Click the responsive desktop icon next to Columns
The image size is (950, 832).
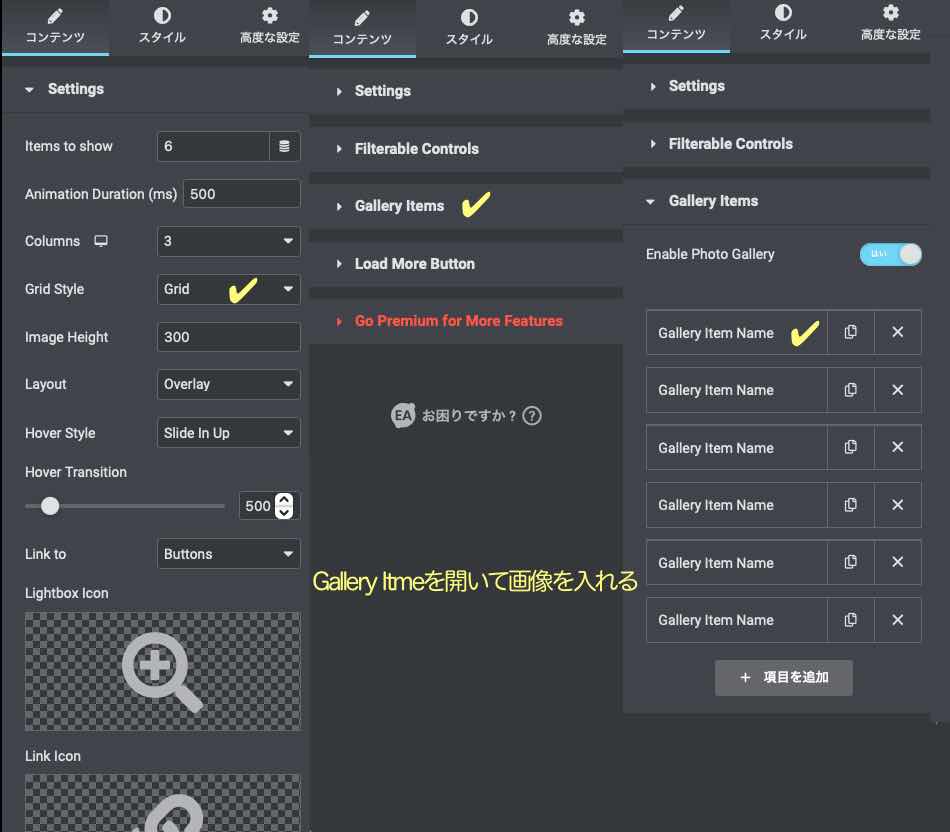click(x=100, y=242)
